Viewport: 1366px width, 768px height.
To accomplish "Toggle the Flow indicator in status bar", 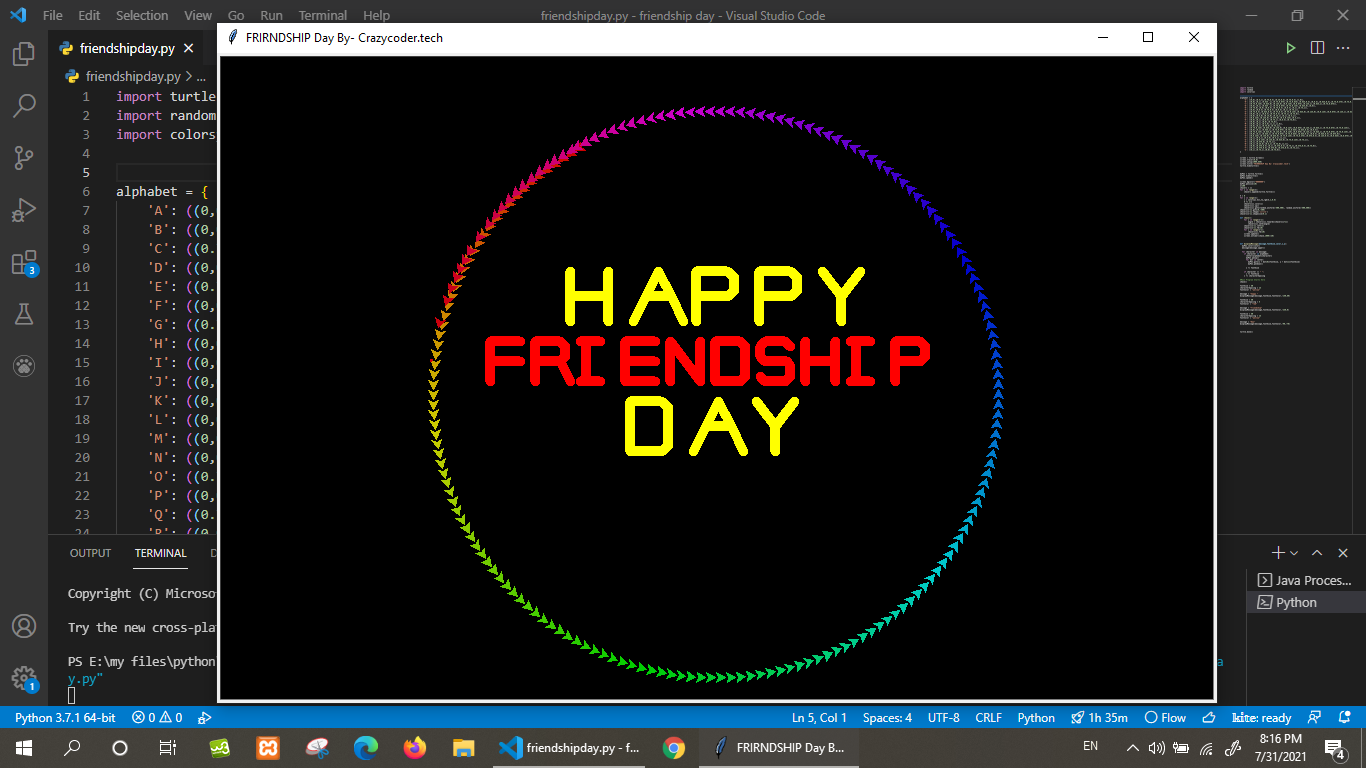I will pos(1165,717).
